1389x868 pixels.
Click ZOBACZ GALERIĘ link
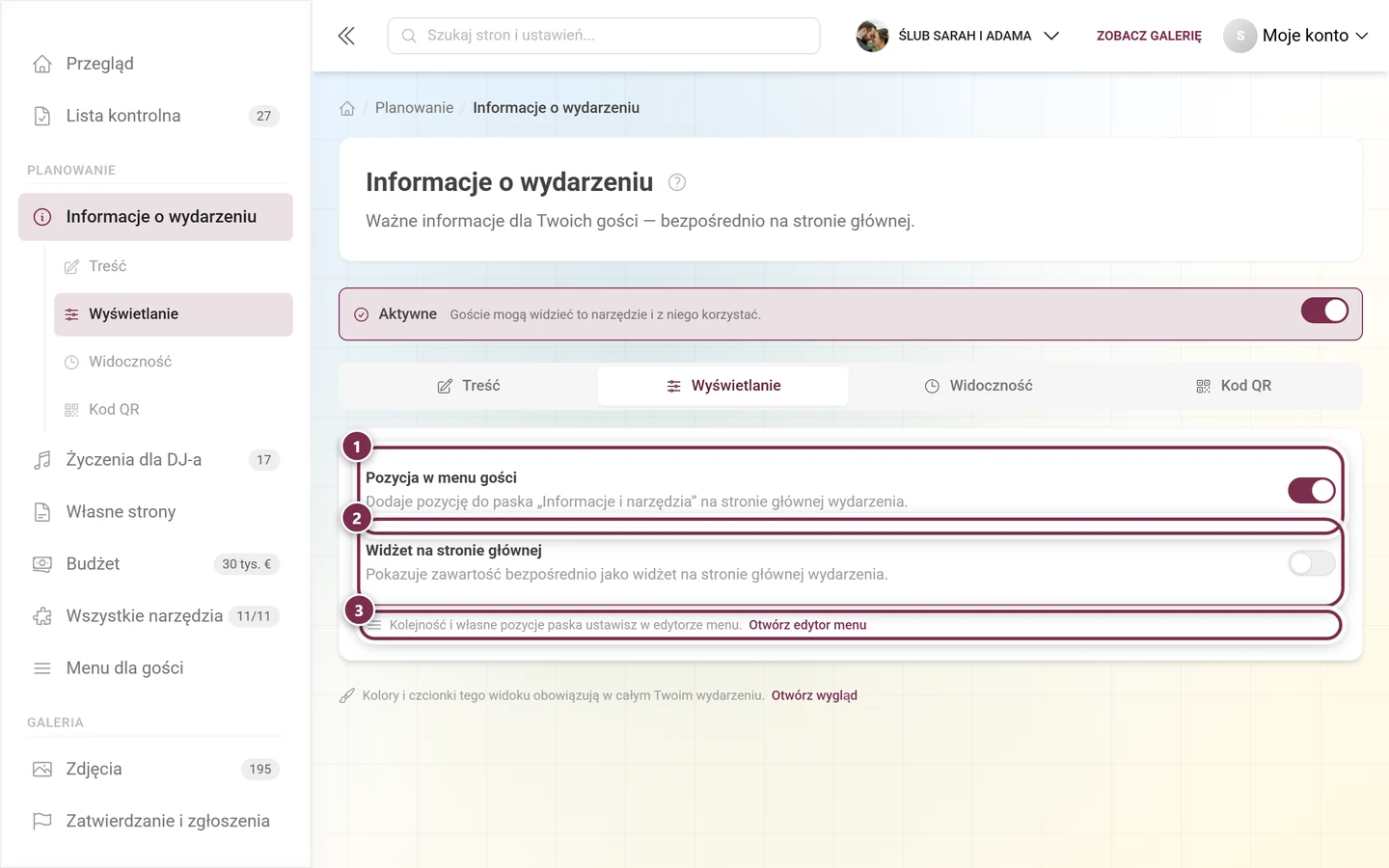[x=1149, y=36]
